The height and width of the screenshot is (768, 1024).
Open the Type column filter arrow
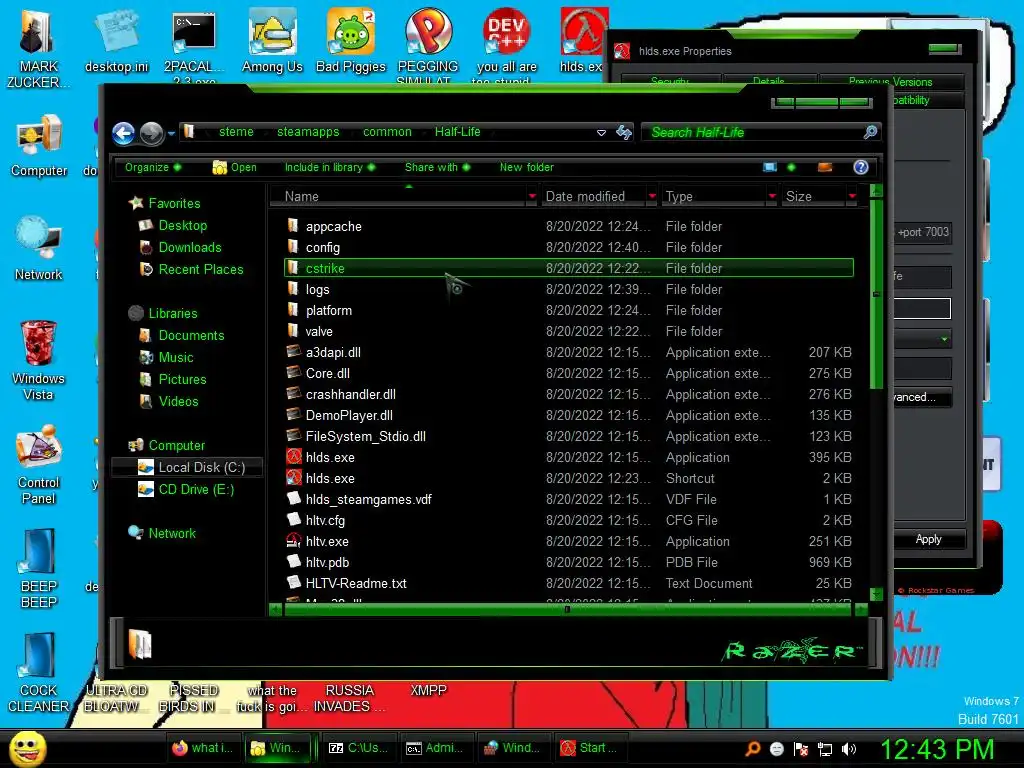point(772,197)
